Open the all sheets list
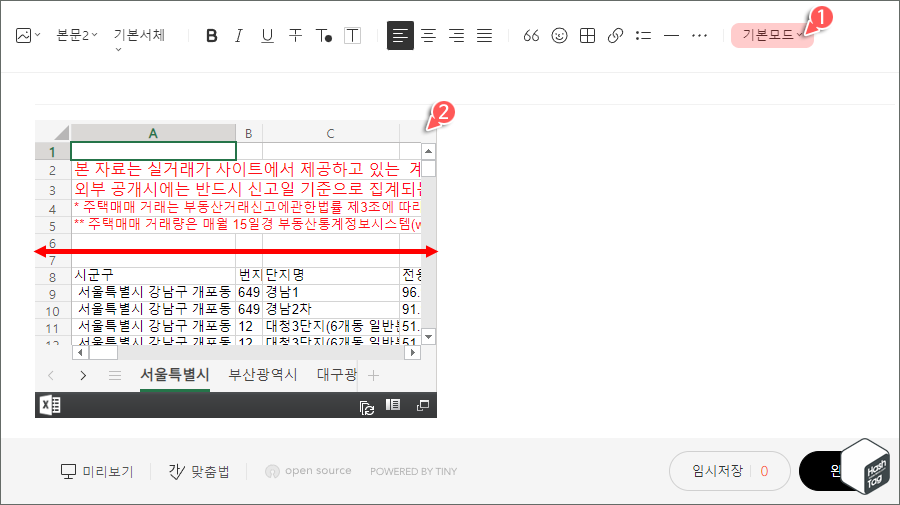Image resolution: width=900 pixels, height=505 pixels. click(x=115, y=375)
